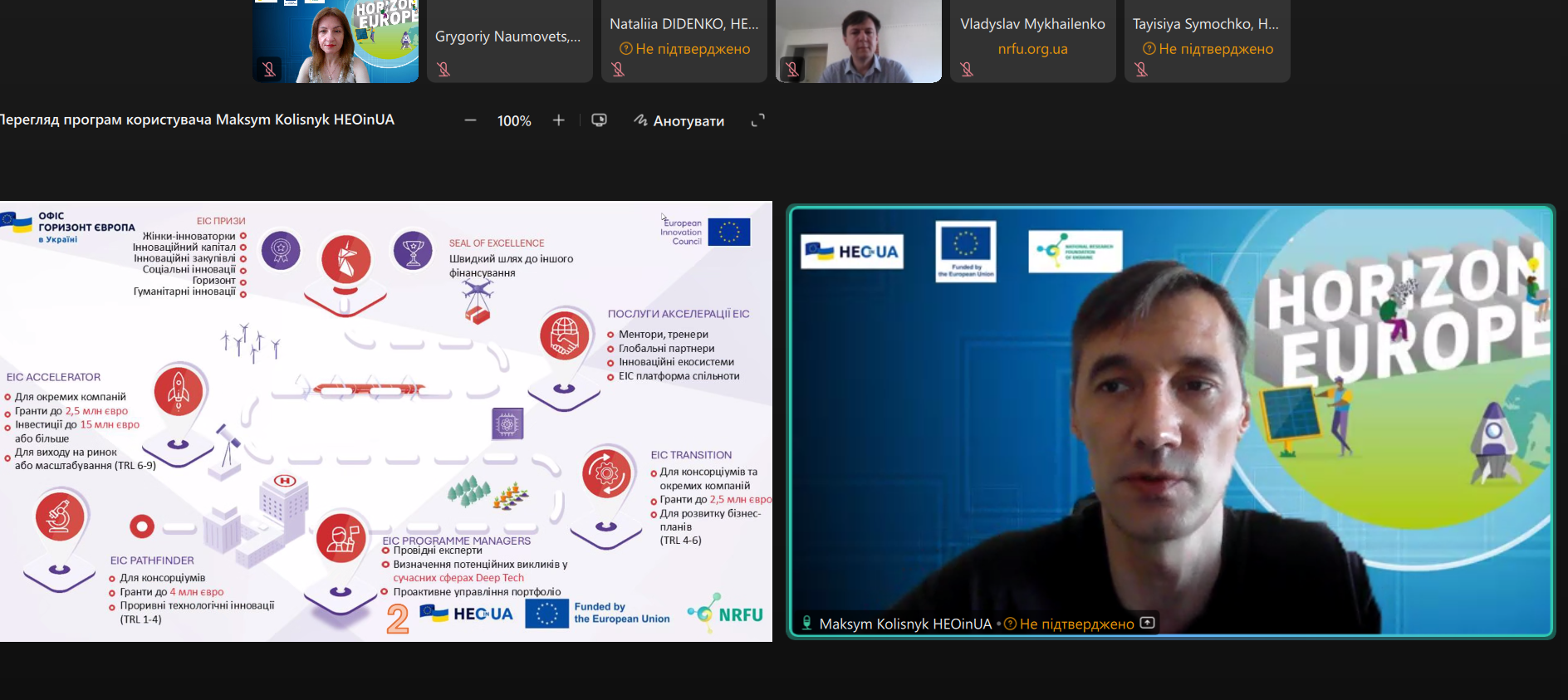The width and height of the screenshot is (1568, 700).
Task: Select the woman's video tile with Horizon Europe background
Action: pos(336,42)
